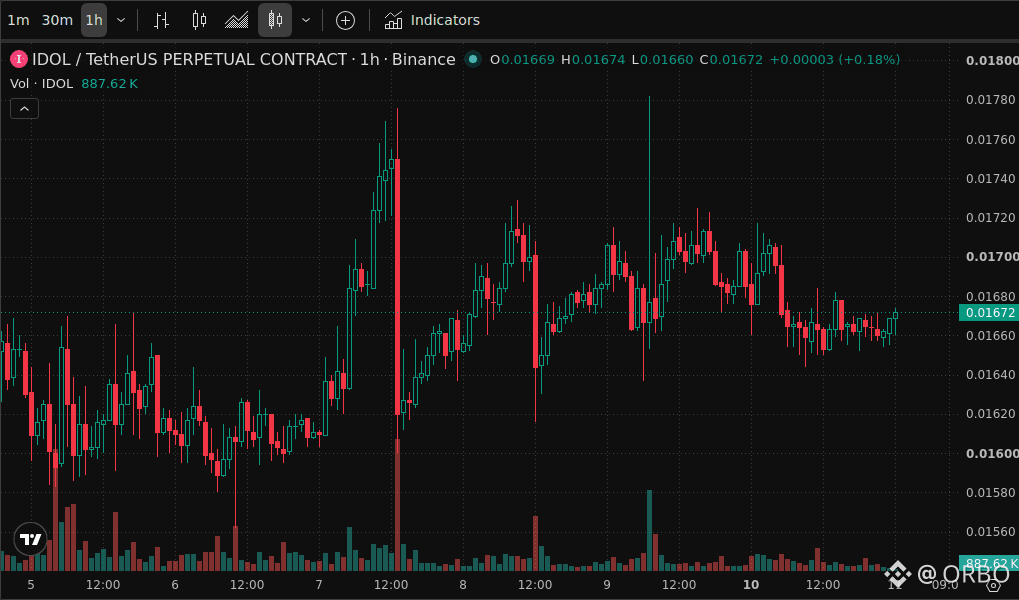Select the 1h timeframe button
Viewport: 1019px width, 600px height.
tap(94, 20)
